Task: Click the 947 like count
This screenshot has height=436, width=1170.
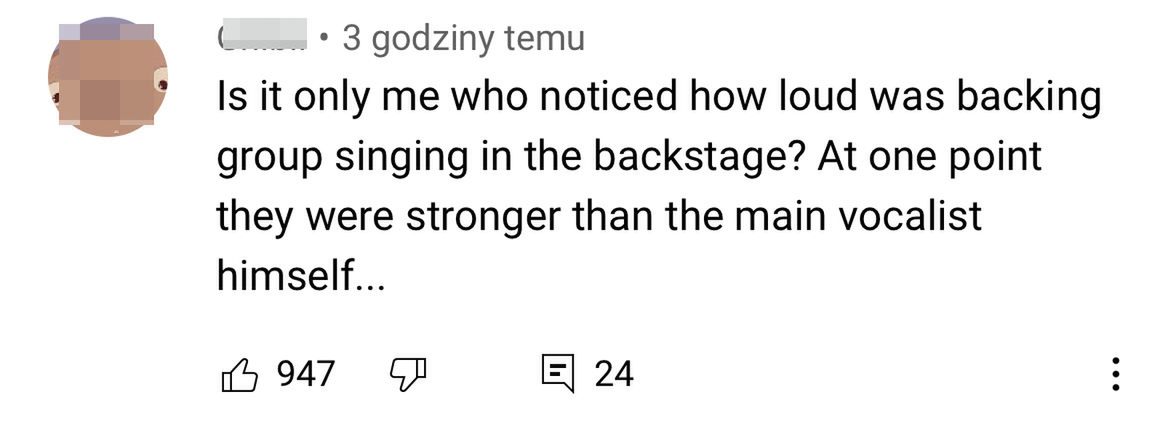Action: pos(305,374)
